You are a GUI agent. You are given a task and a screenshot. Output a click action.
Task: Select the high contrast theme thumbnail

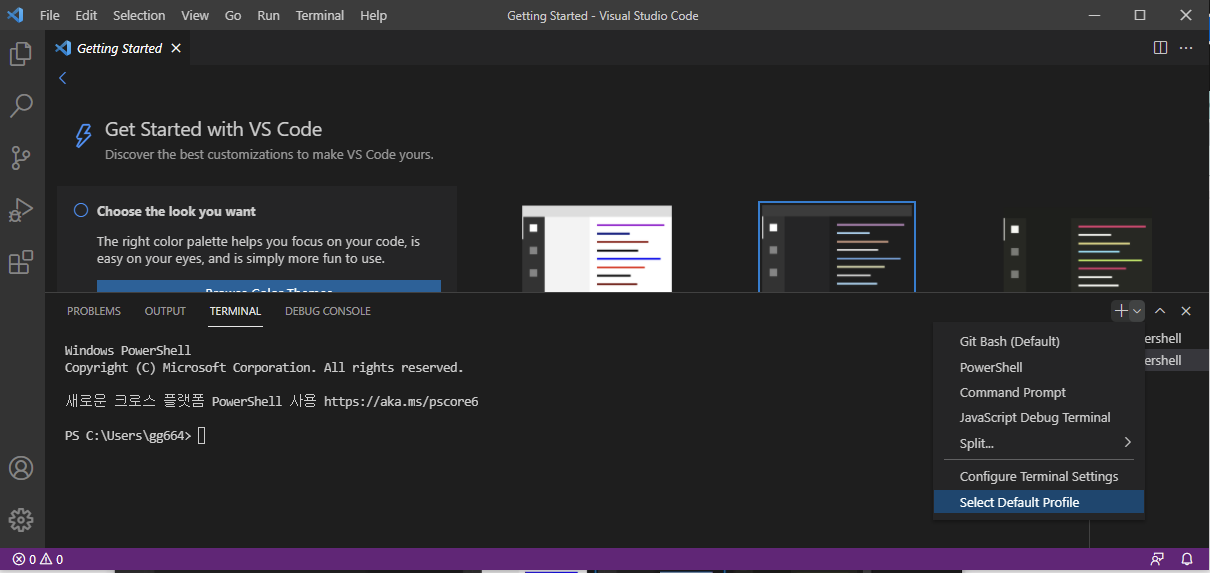click(1077, 255)
